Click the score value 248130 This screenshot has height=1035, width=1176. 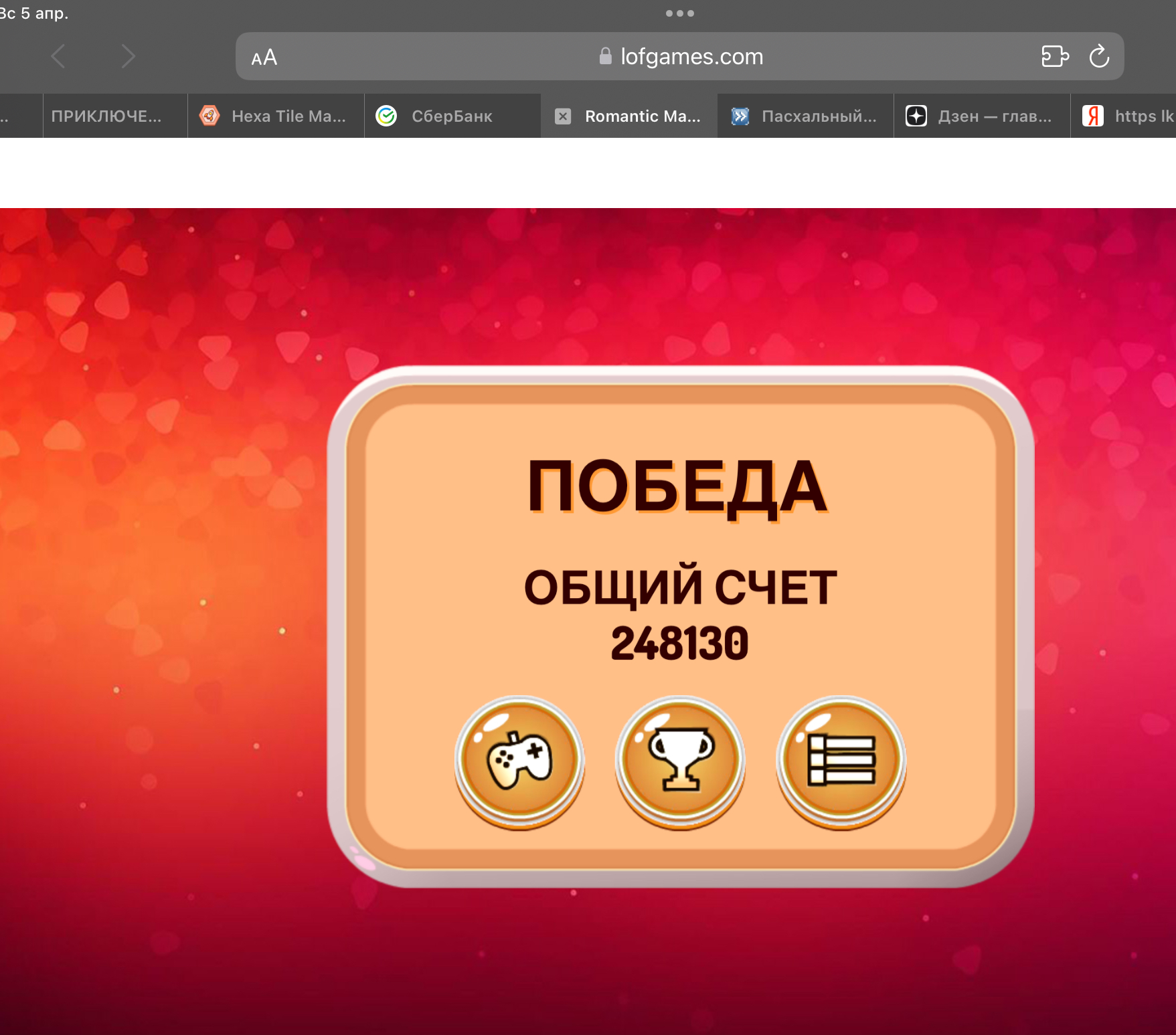coord(679,644)
